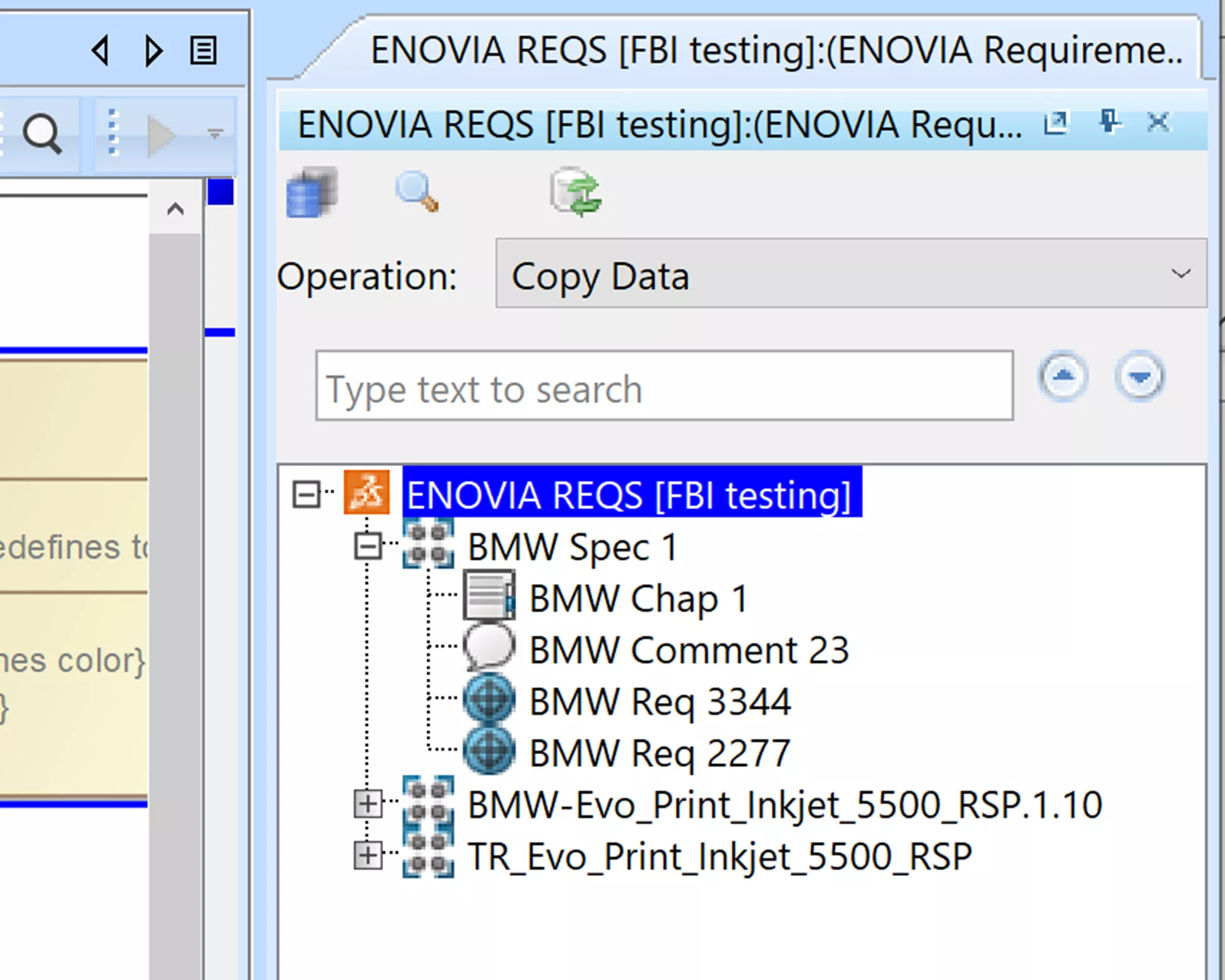Collapse the BMW Spec 1 node
Screen dimensions: 1225x980
(368, 546)
